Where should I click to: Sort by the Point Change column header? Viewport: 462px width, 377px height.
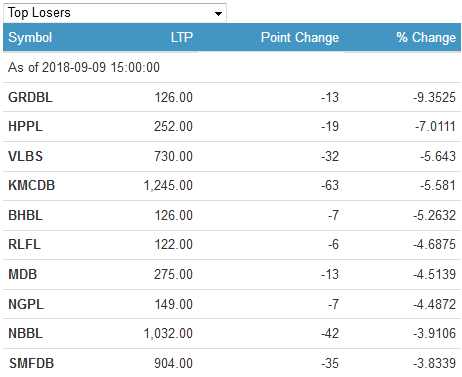[x=300, y=37]
